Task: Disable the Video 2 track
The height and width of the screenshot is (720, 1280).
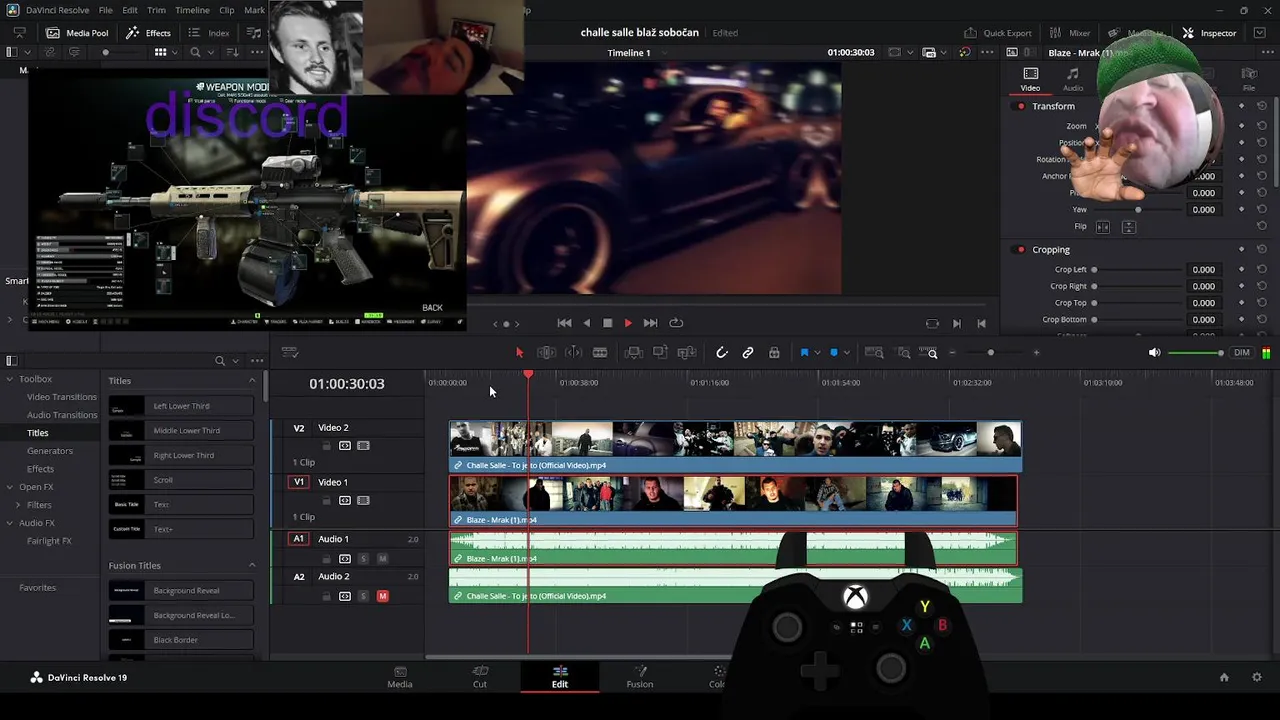Action: (363, 446)
